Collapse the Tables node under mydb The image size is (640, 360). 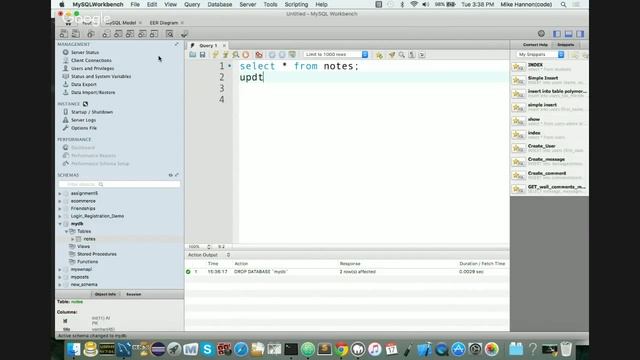point(66,231)
